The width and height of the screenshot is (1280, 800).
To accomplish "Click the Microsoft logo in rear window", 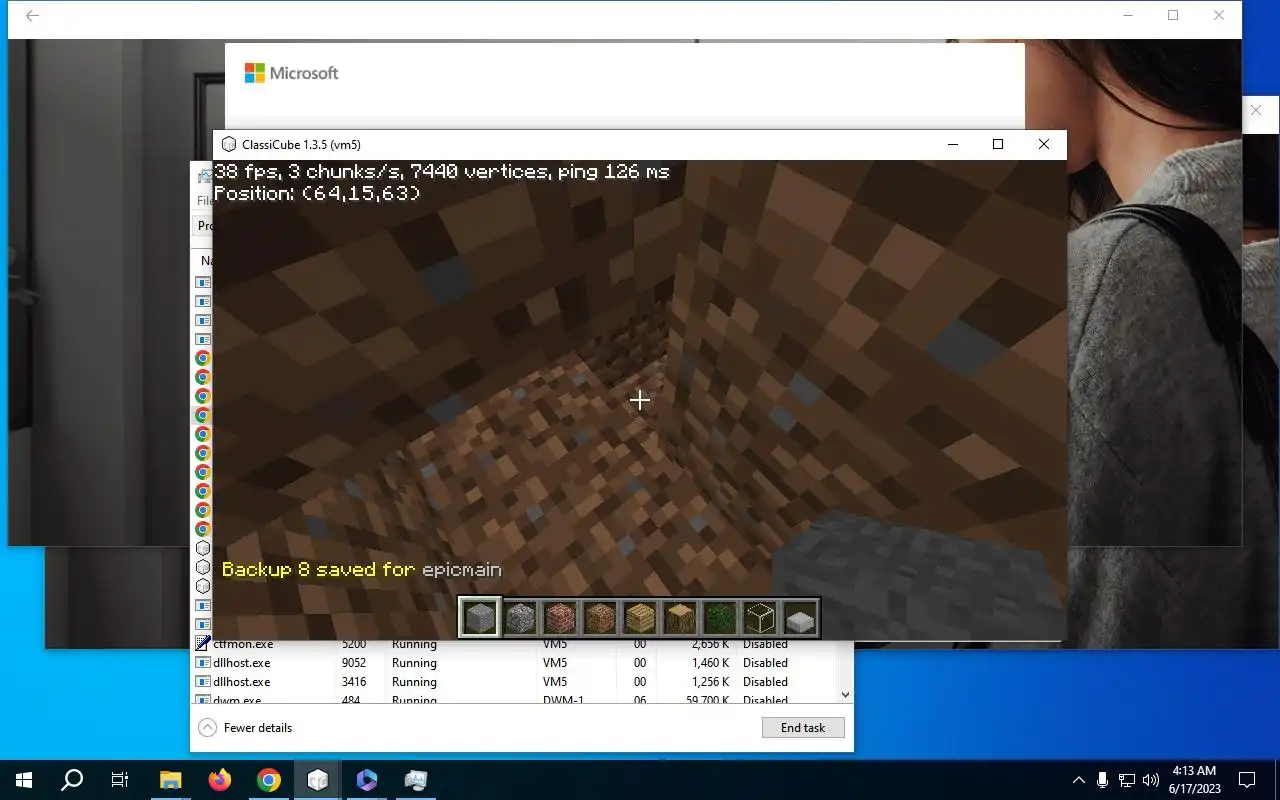I will [x=292, y=73].
